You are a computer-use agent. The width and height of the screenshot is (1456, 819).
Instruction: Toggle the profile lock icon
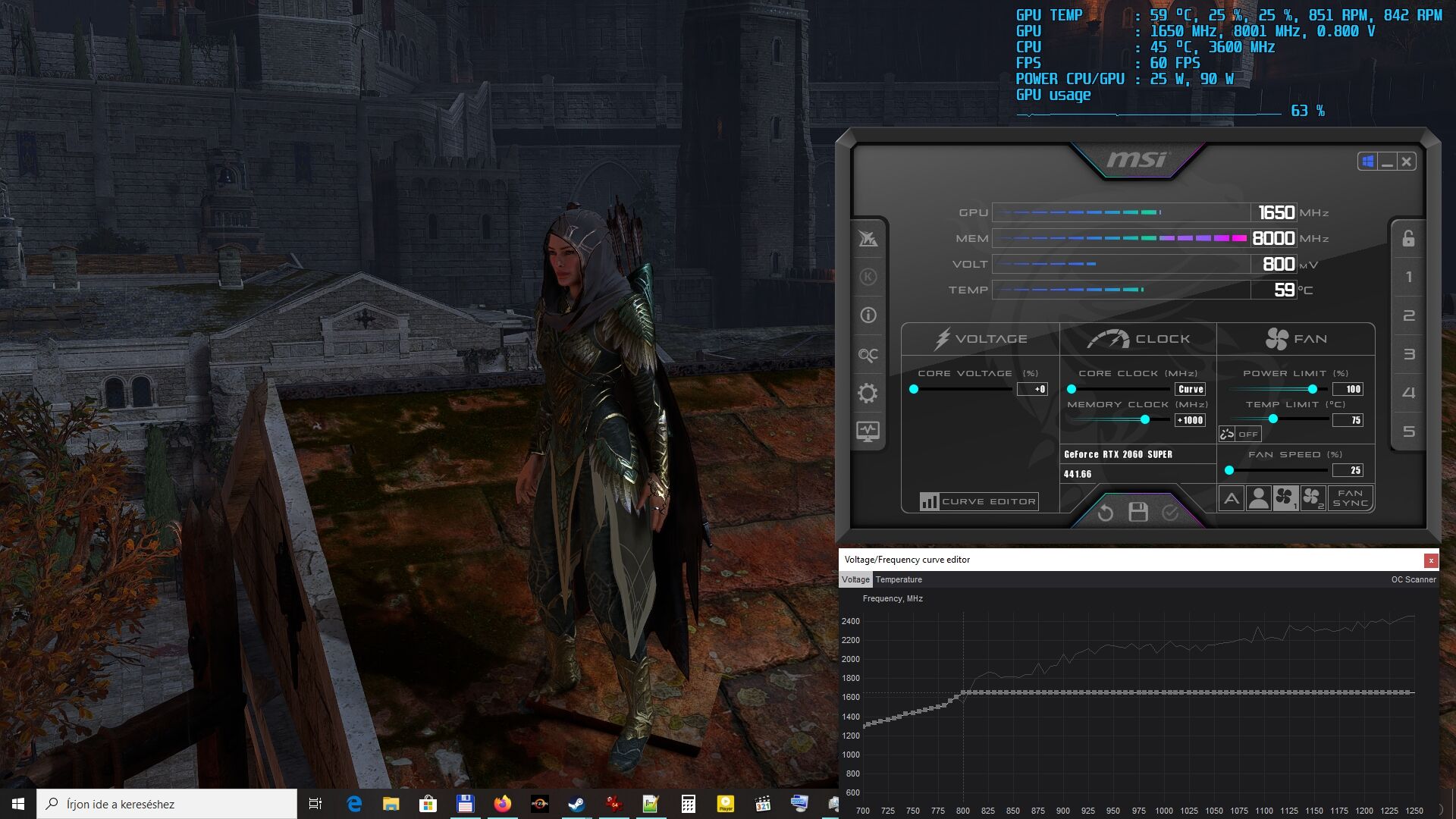[1408, 238]
